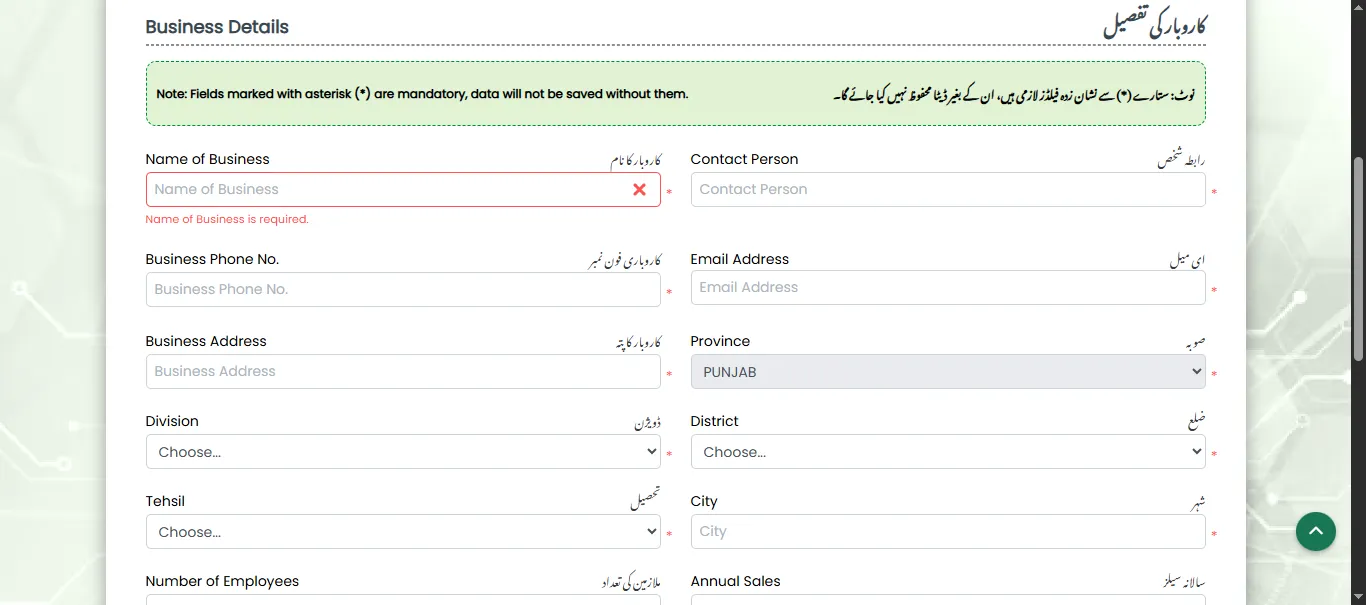This screenshot has height=605, width=1366.
Task: Focus the Name of Business field
Action: 385,190
